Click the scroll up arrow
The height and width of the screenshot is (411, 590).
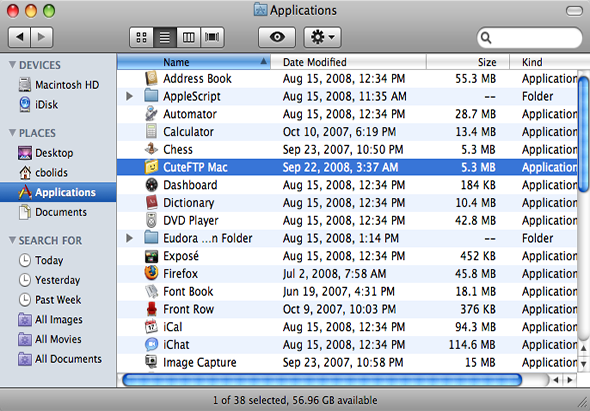584,349
